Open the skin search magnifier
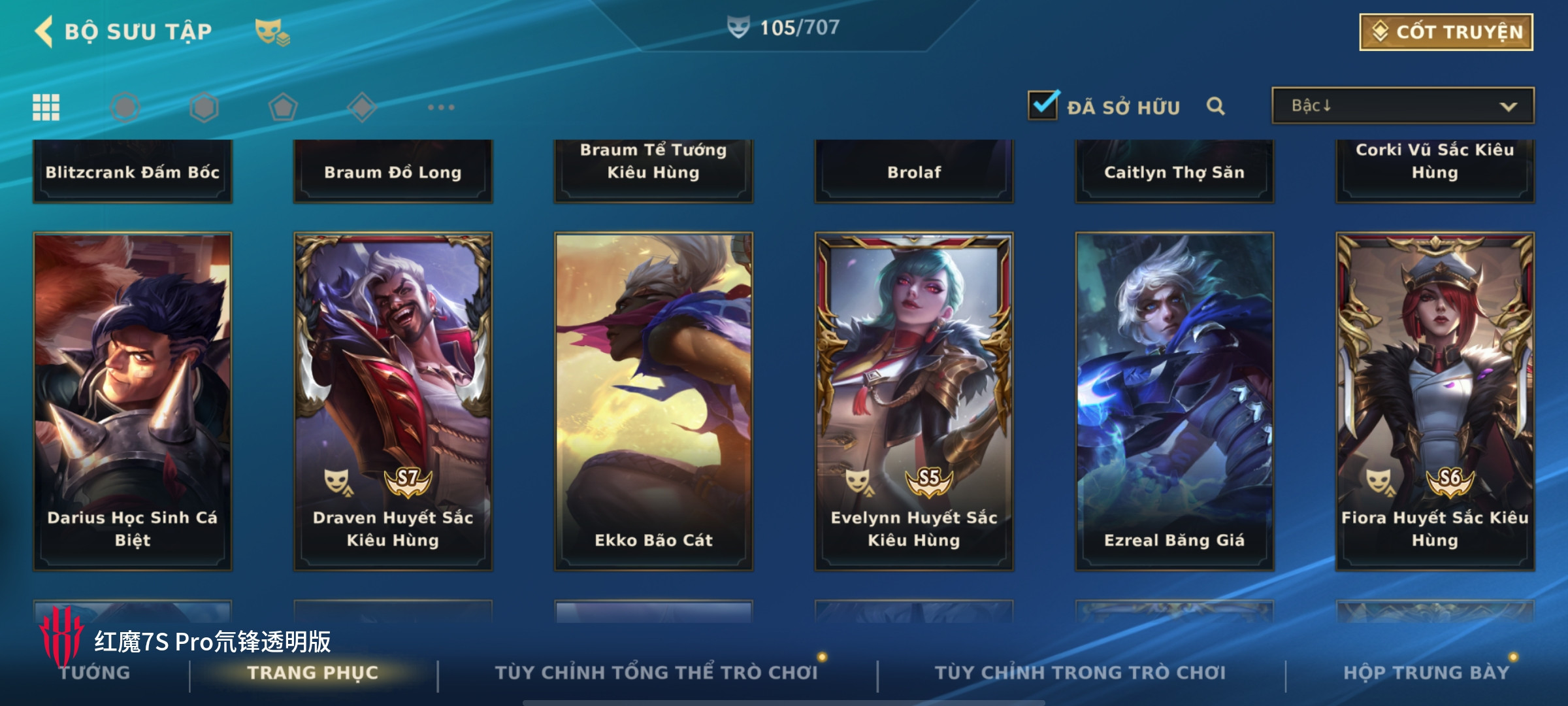 coord(1215,106)
